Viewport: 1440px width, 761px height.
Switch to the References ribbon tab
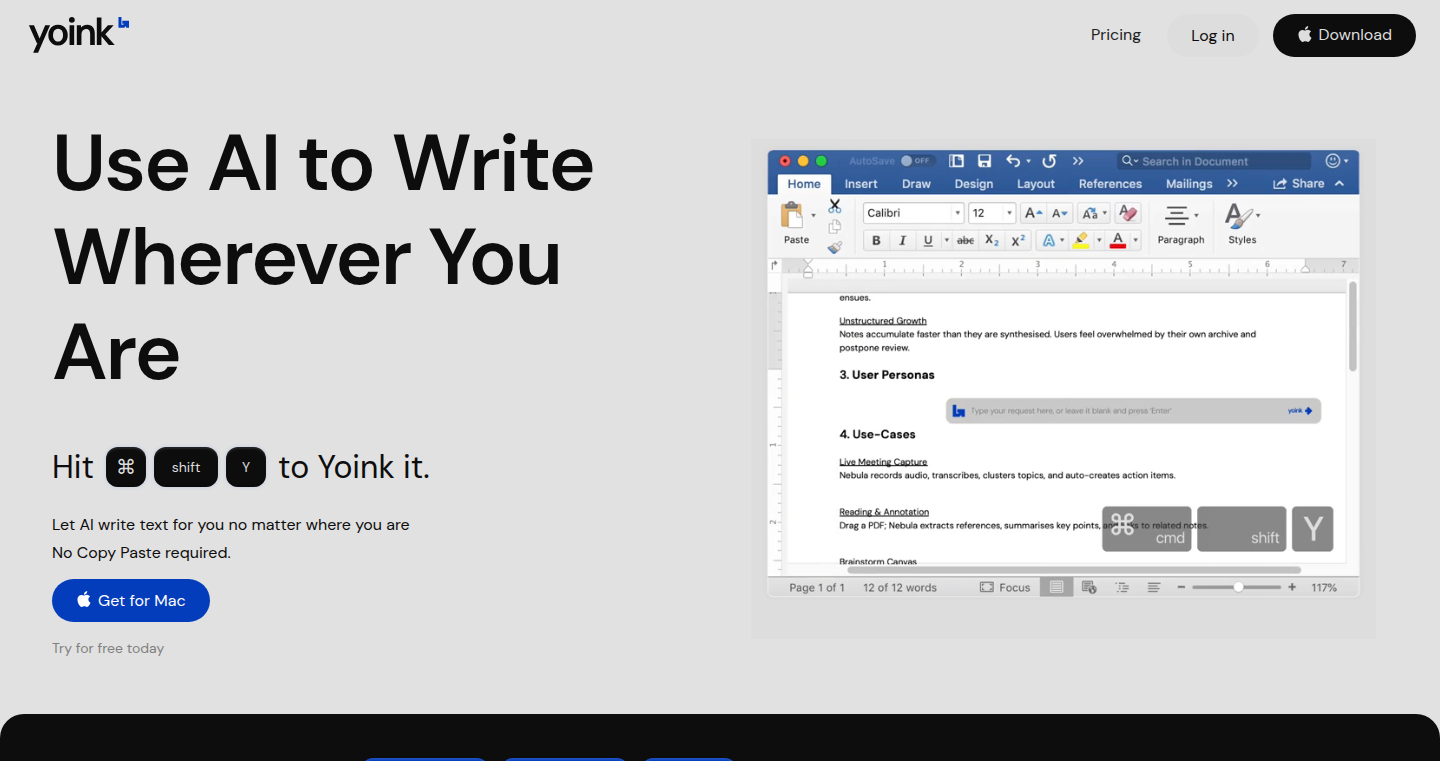(x=1110, y=184)
